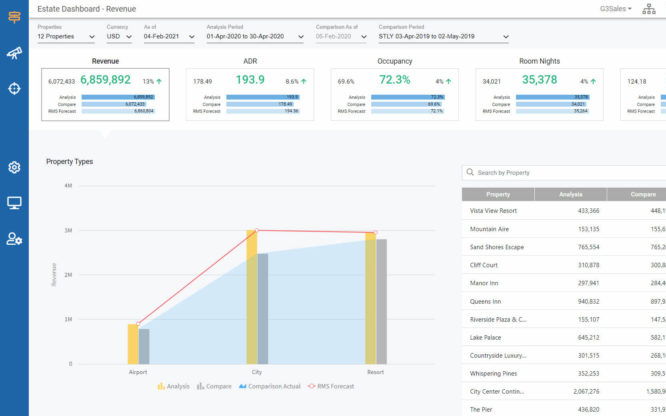Sort by the Analysis column header
This screenshot has height=416, width=666.
pyautogui.click(x=570, y=194)
